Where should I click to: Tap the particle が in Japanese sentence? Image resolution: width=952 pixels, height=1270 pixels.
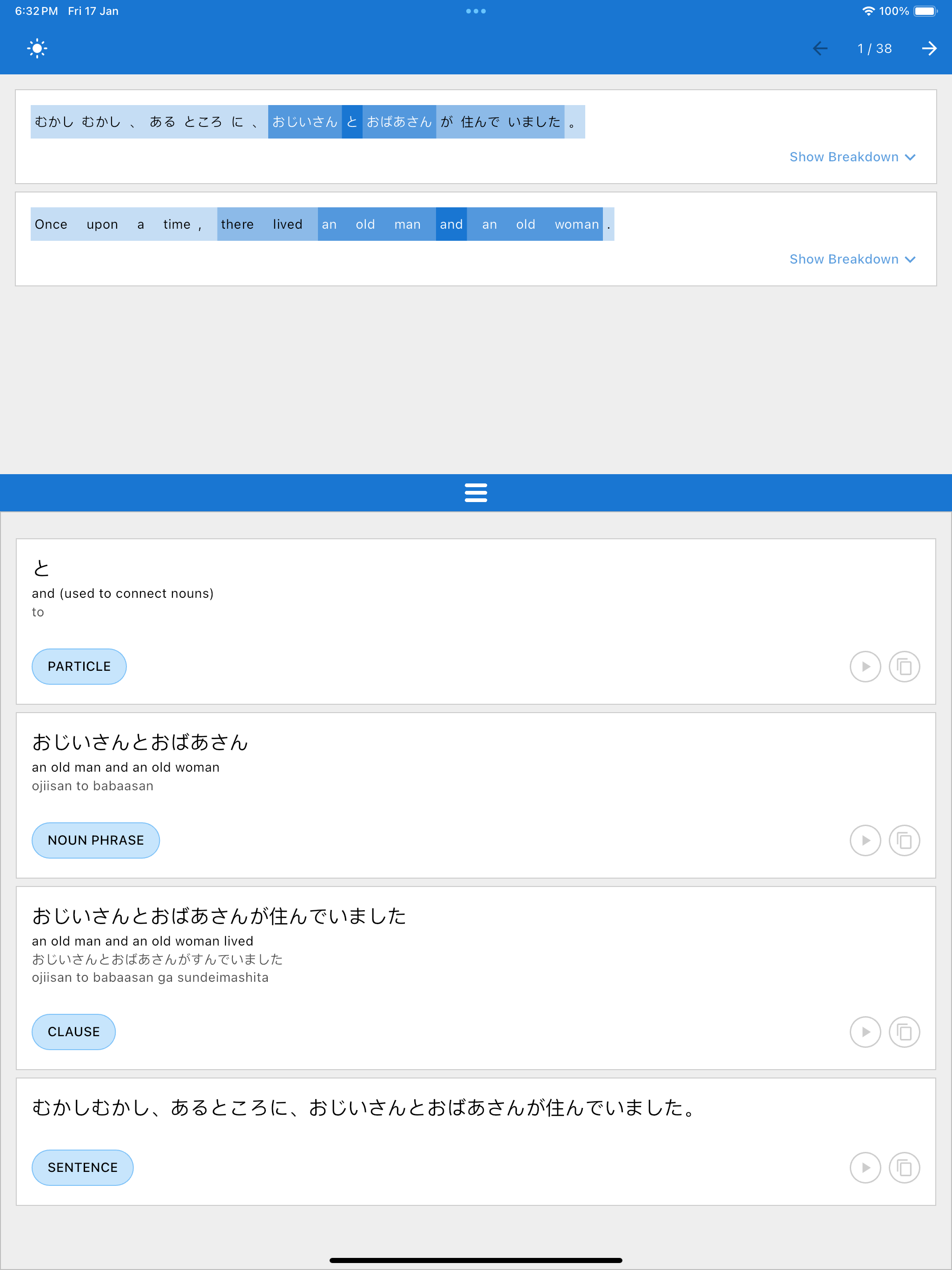coord(447,122)
